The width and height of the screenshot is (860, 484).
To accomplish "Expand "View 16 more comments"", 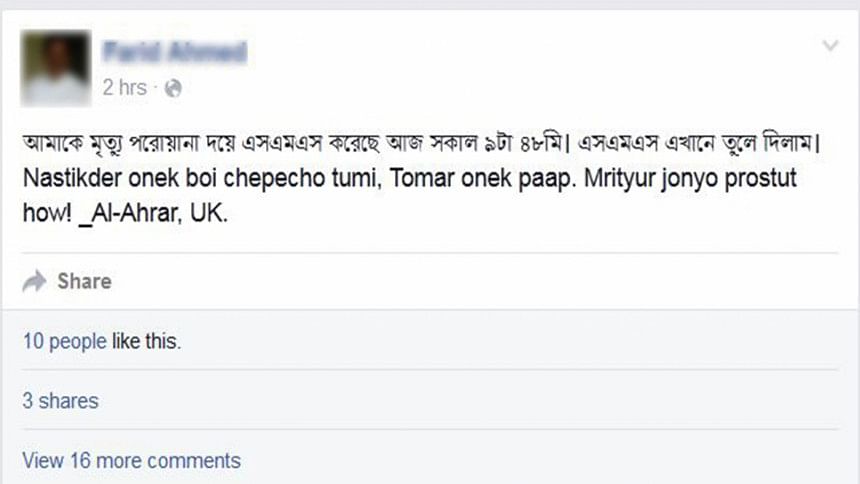I will (x=131, y=461).
